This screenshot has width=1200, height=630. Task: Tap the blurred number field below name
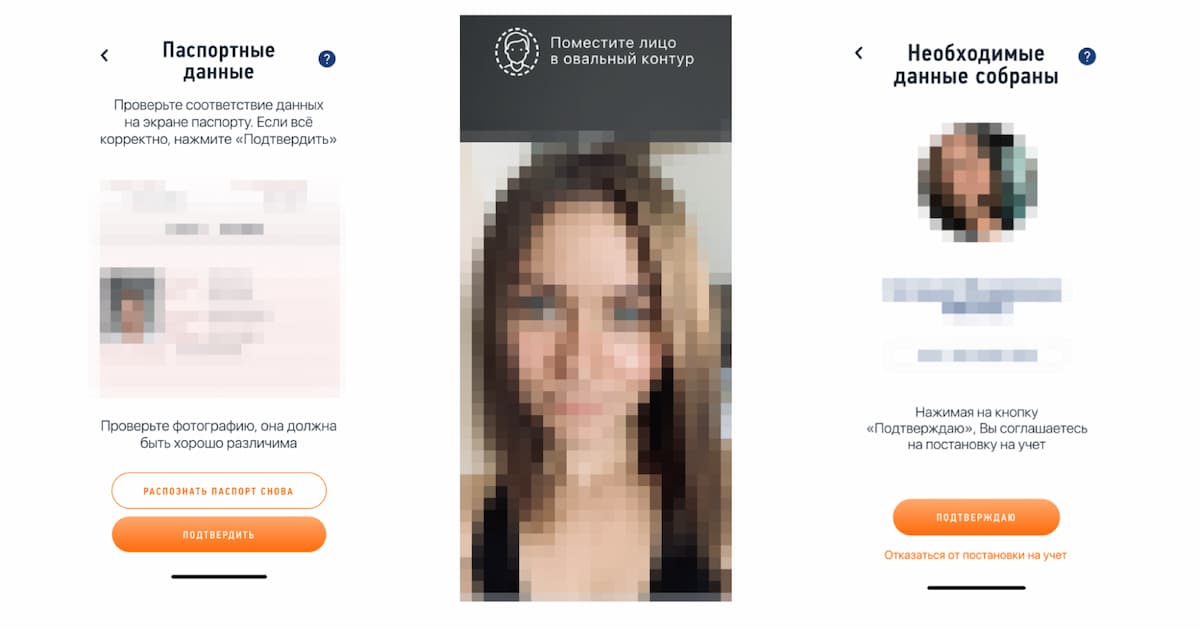click(x=976, y=355)
